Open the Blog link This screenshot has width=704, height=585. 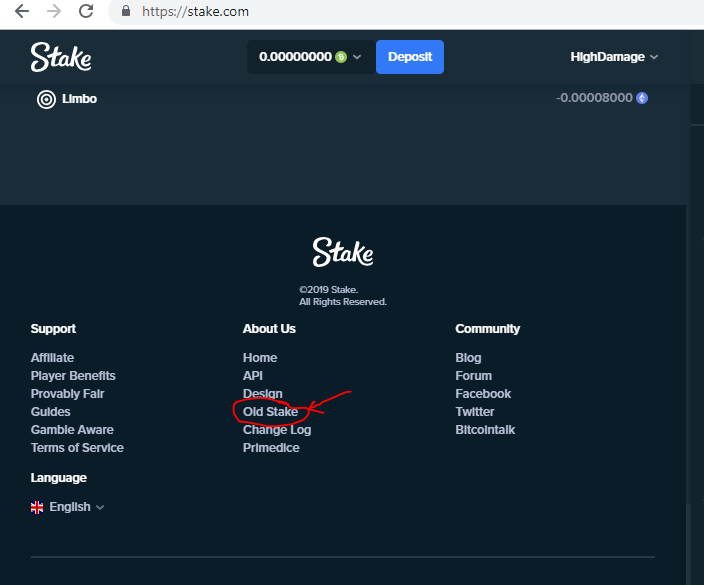click(x=468, y=358)
